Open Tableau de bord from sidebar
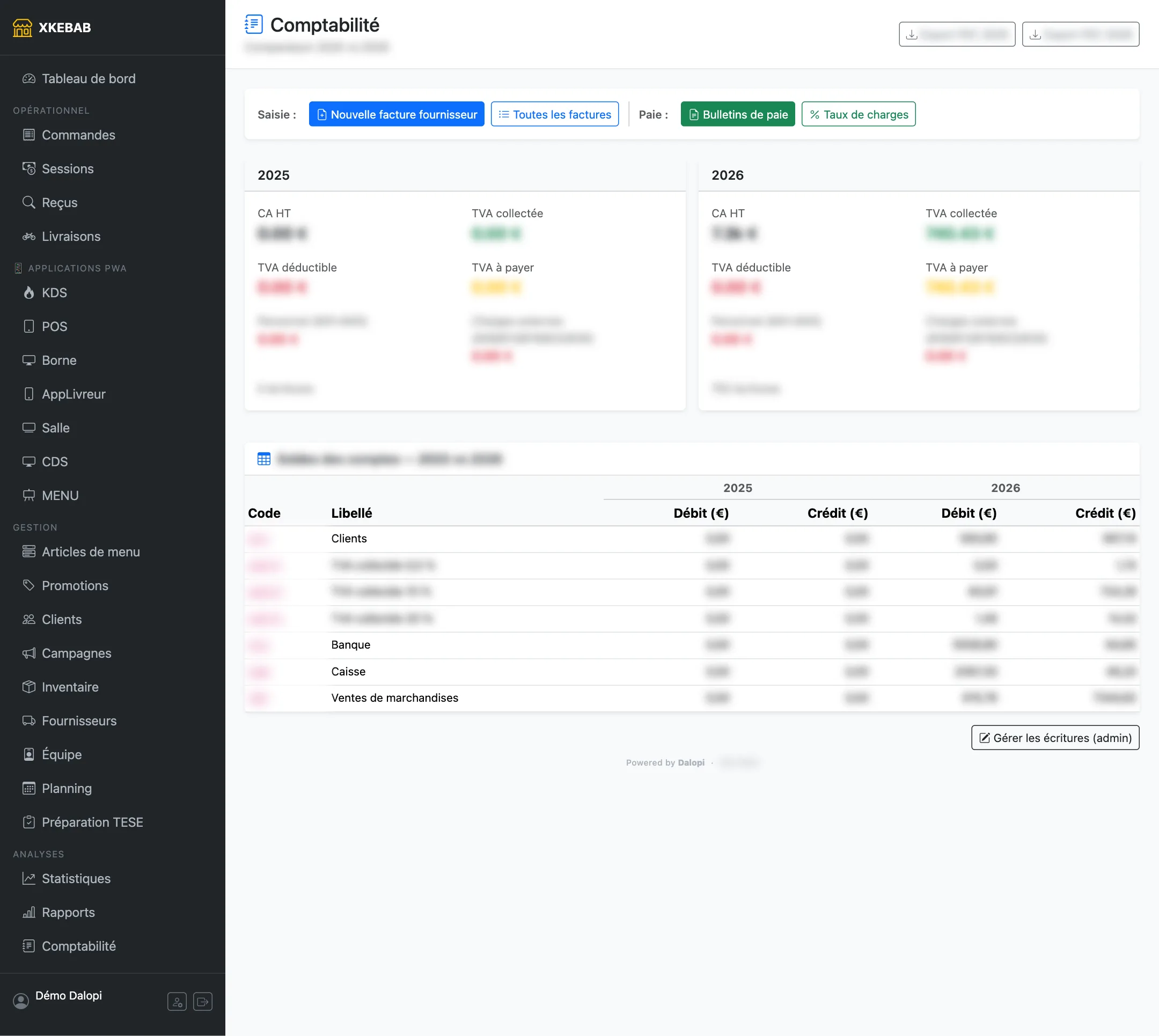 coord(79,78)
